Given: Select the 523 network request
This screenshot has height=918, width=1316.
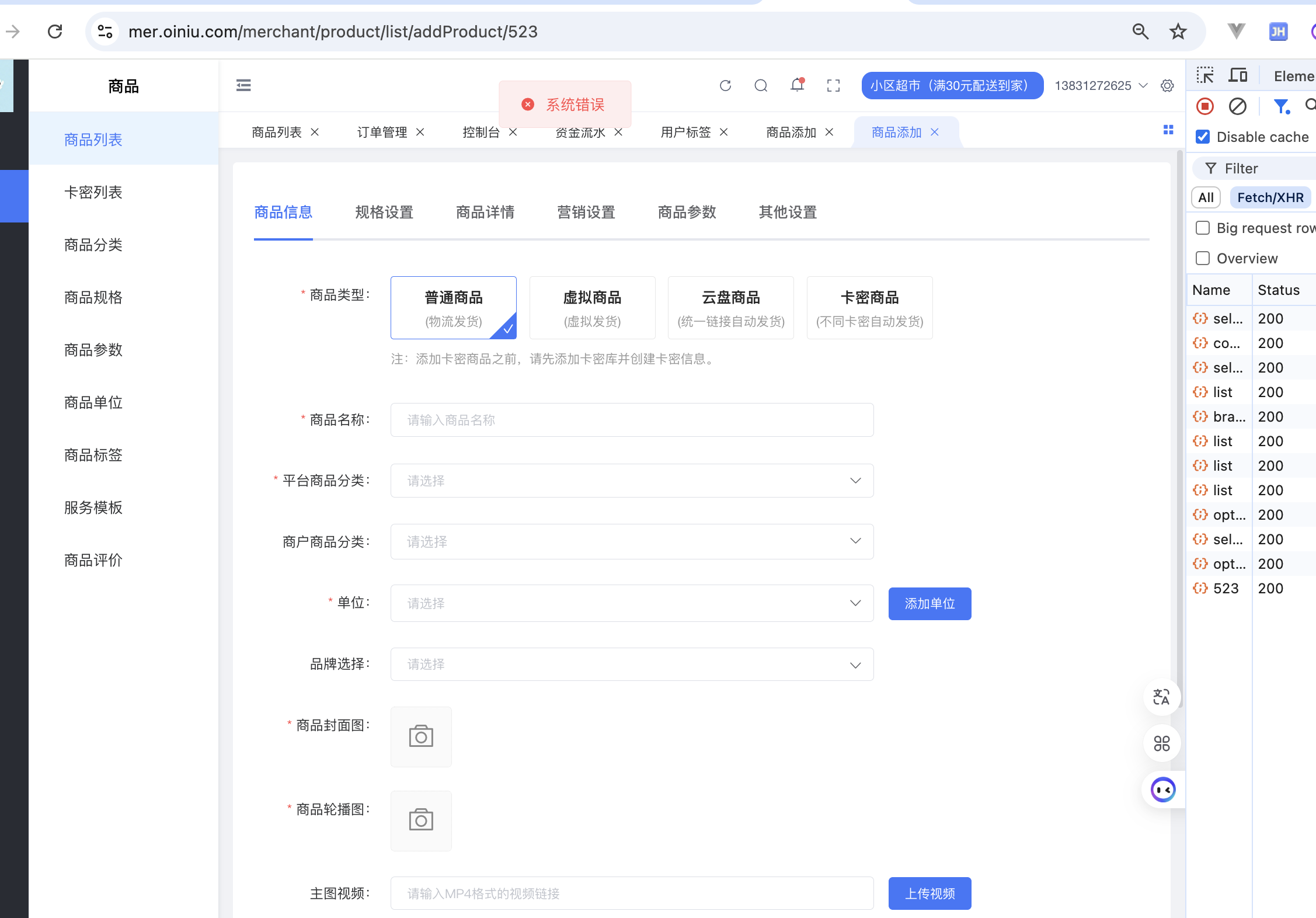Looking at the screenshot, I should point(1252,588).
